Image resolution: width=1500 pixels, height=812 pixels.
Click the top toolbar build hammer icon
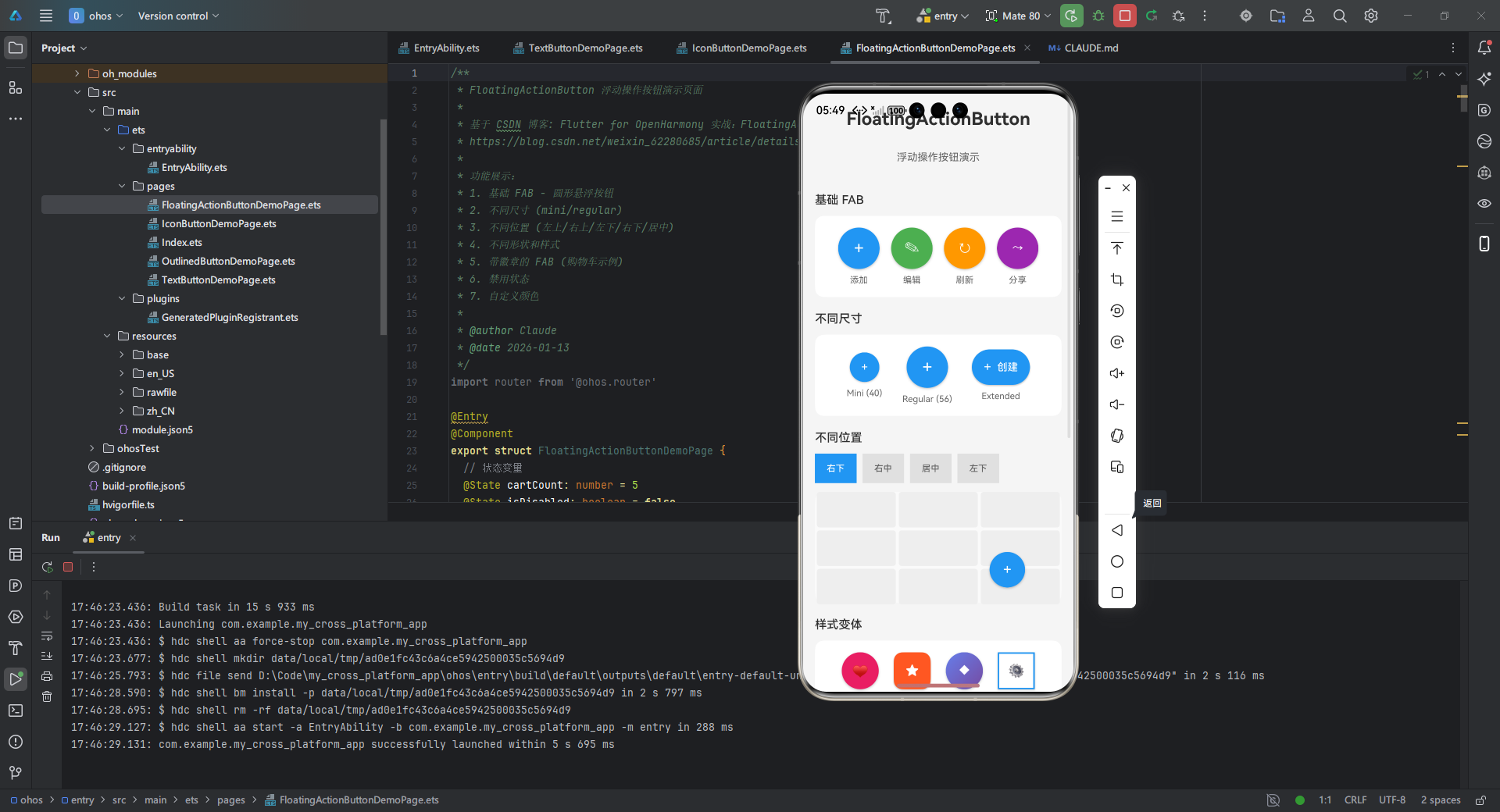[883, 16]
